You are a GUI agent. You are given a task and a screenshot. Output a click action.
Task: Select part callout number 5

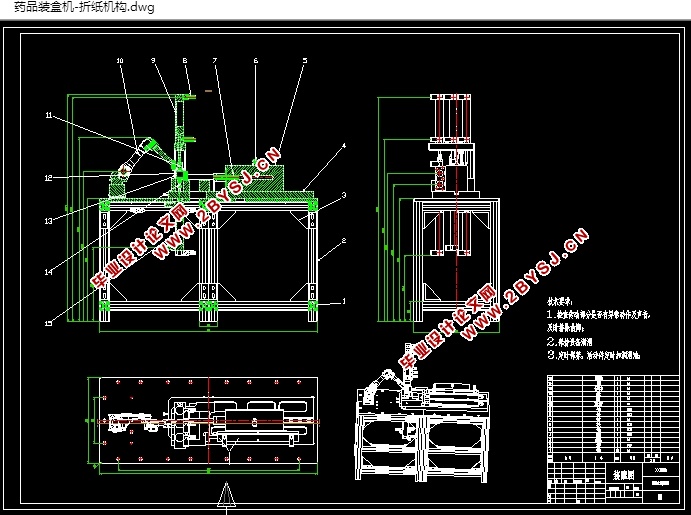pos(305,60)
